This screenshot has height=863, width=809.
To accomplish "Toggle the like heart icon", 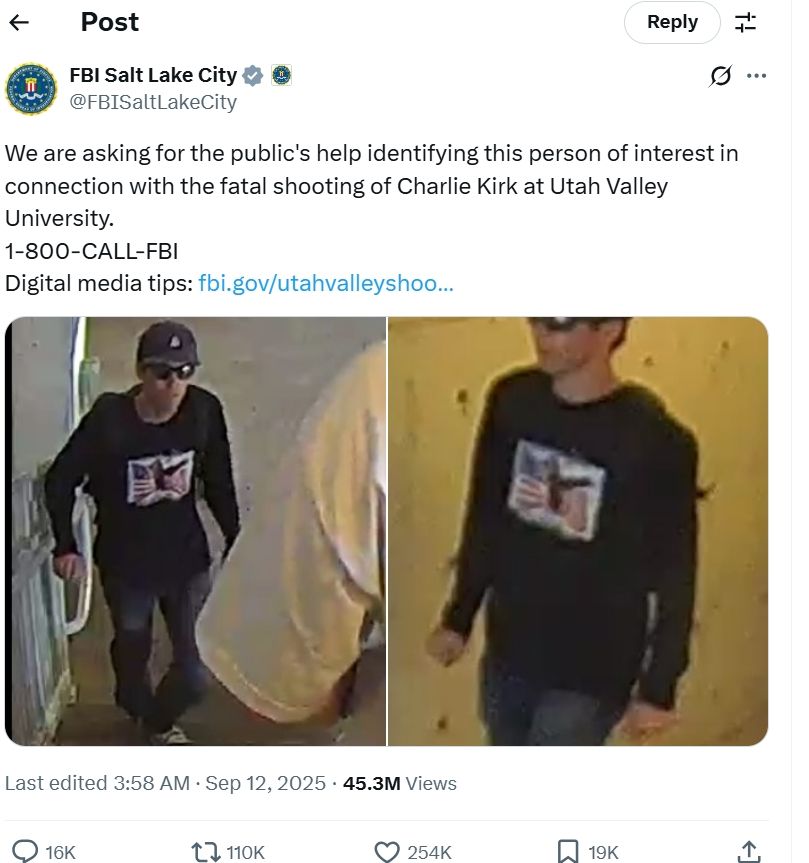I will [x=387, y=852].
